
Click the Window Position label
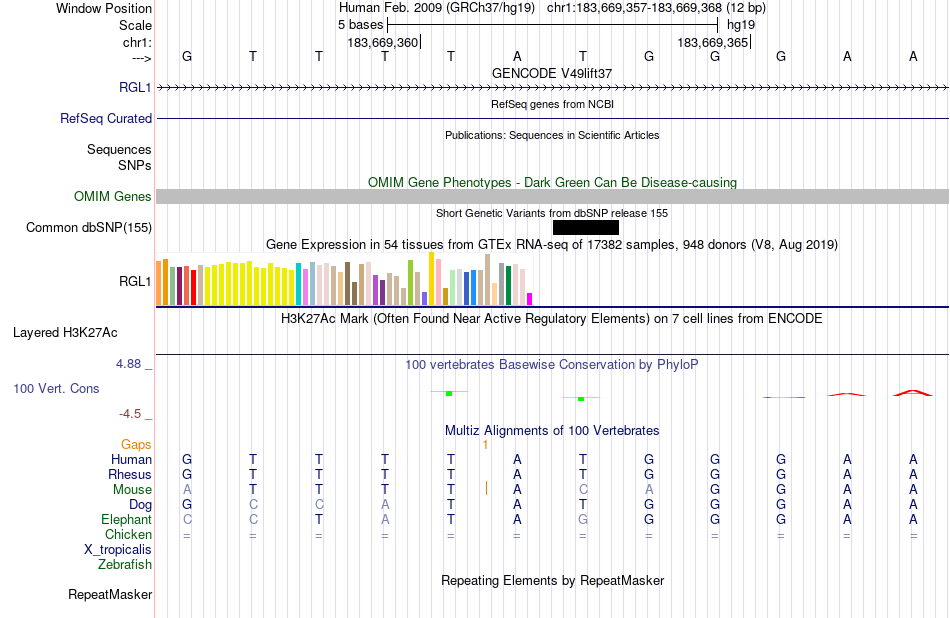[104, 8]
